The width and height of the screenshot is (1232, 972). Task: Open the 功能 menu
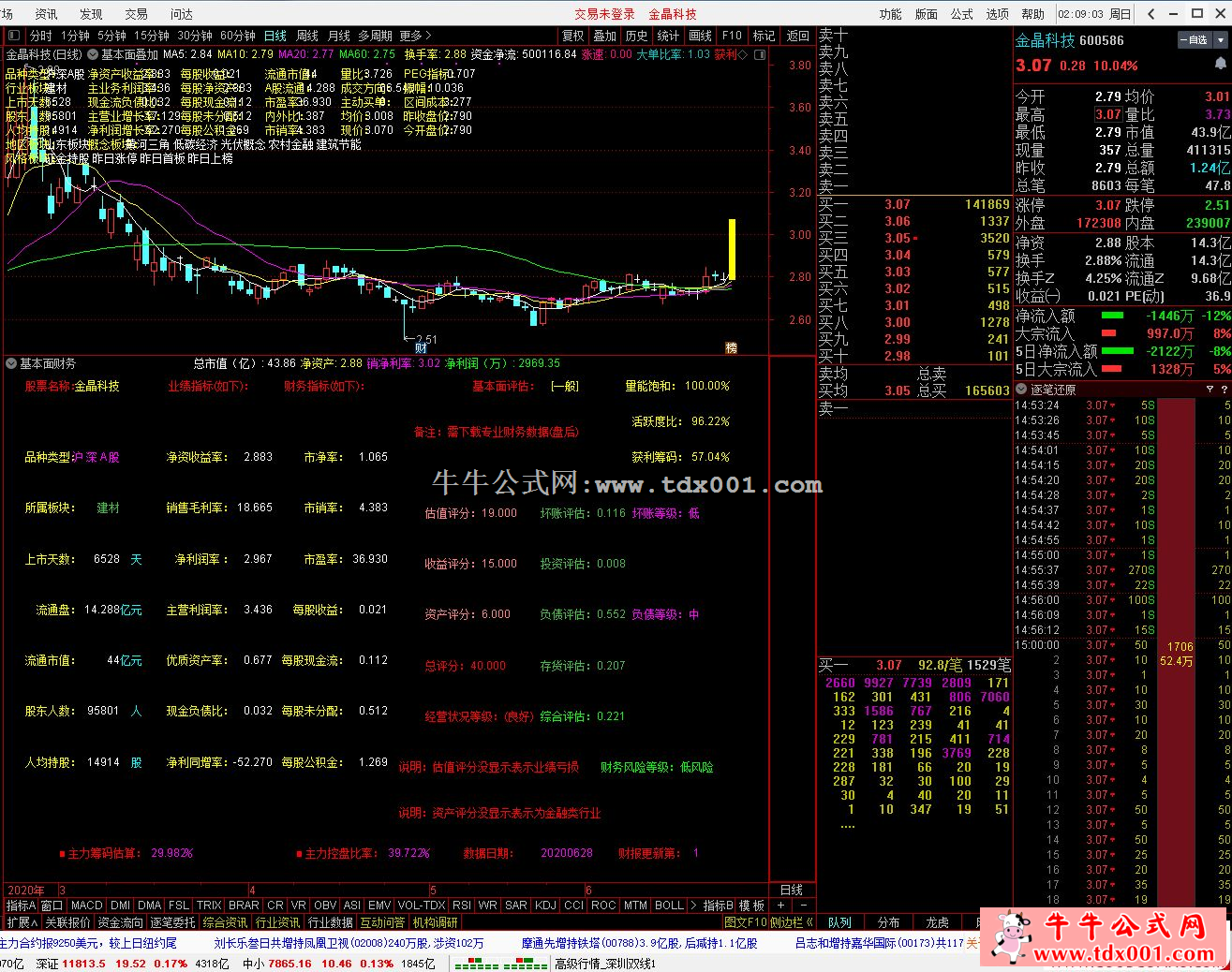(890, 14)
